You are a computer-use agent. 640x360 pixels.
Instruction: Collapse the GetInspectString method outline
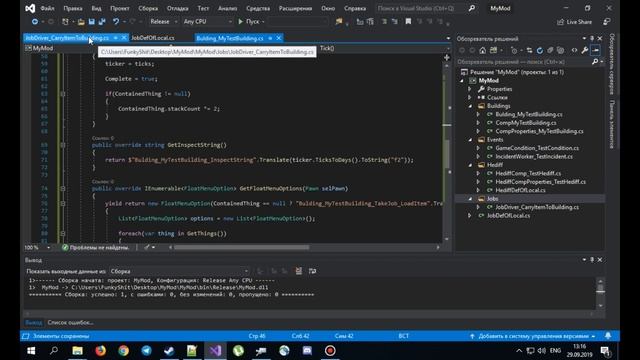[63, 145]
